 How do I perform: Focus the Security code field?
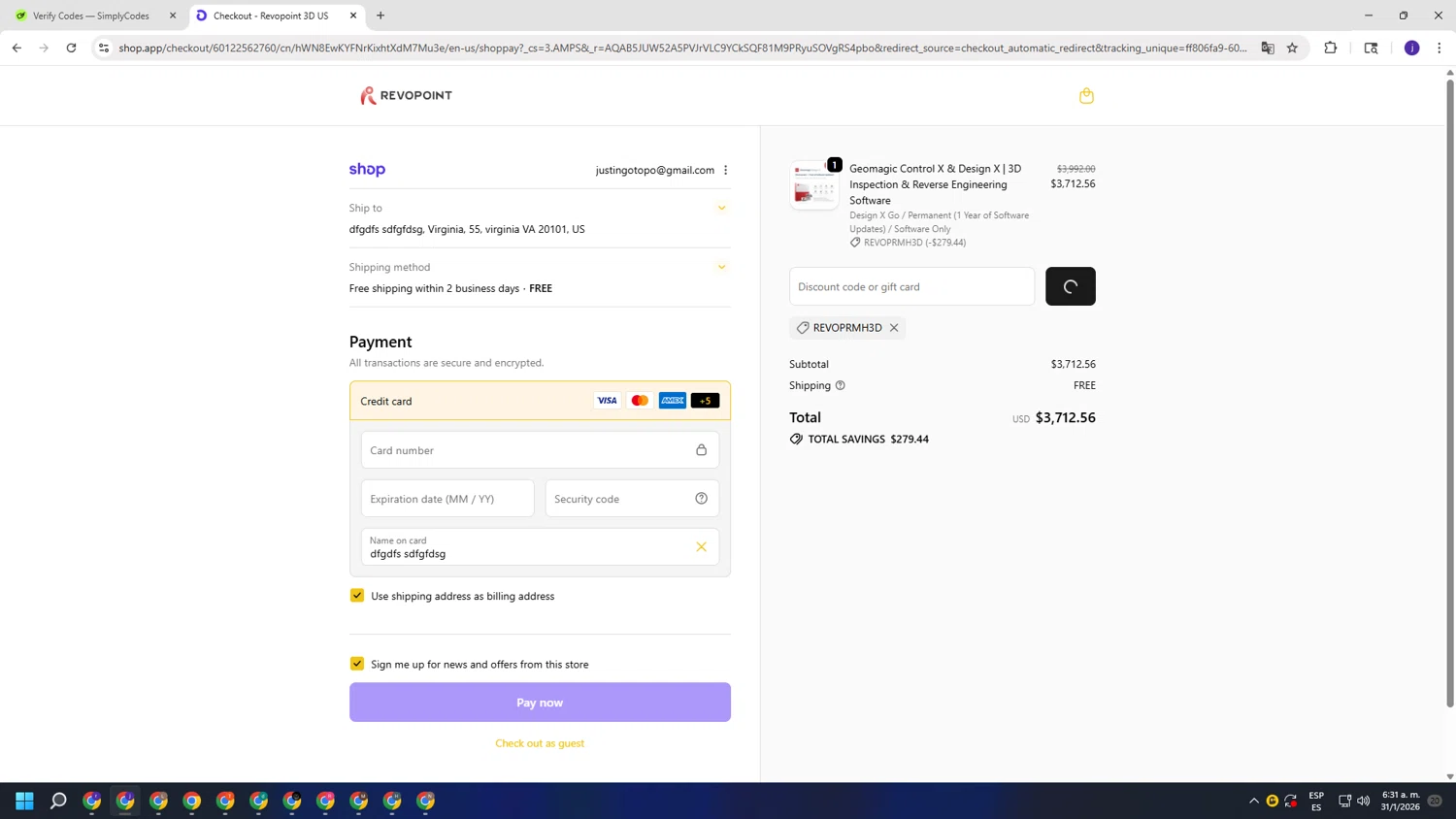[632, 499]
